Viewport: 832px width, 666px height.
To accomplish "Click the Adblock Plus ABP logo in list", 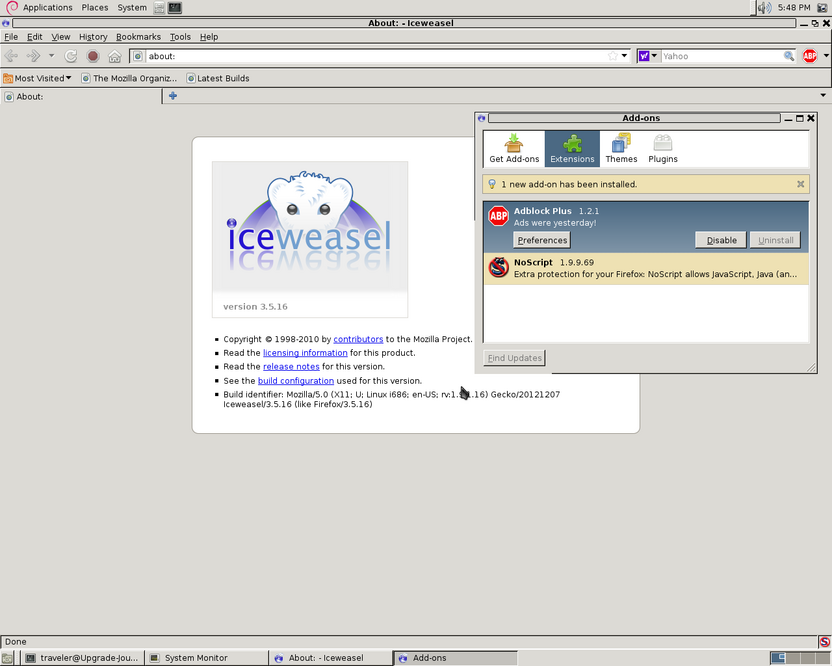I will (x=498, y=216).
